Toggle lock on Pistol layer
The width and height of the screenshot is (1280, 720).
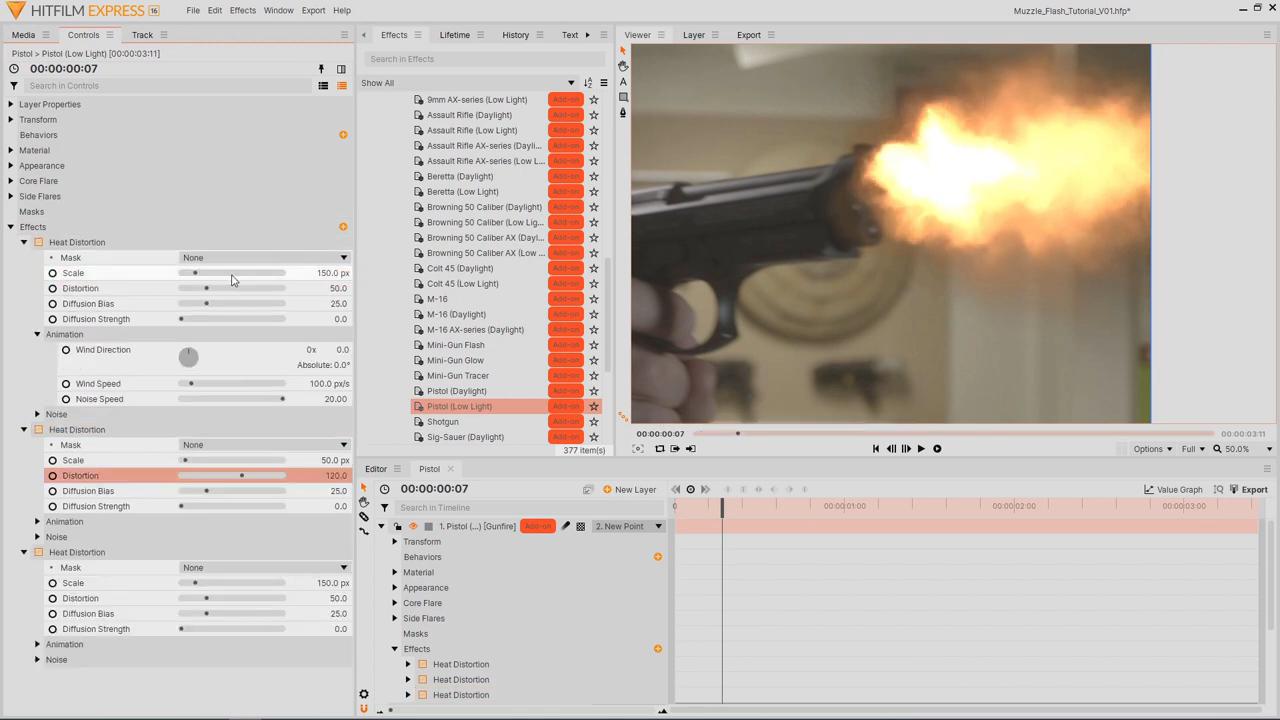point(398,526)
